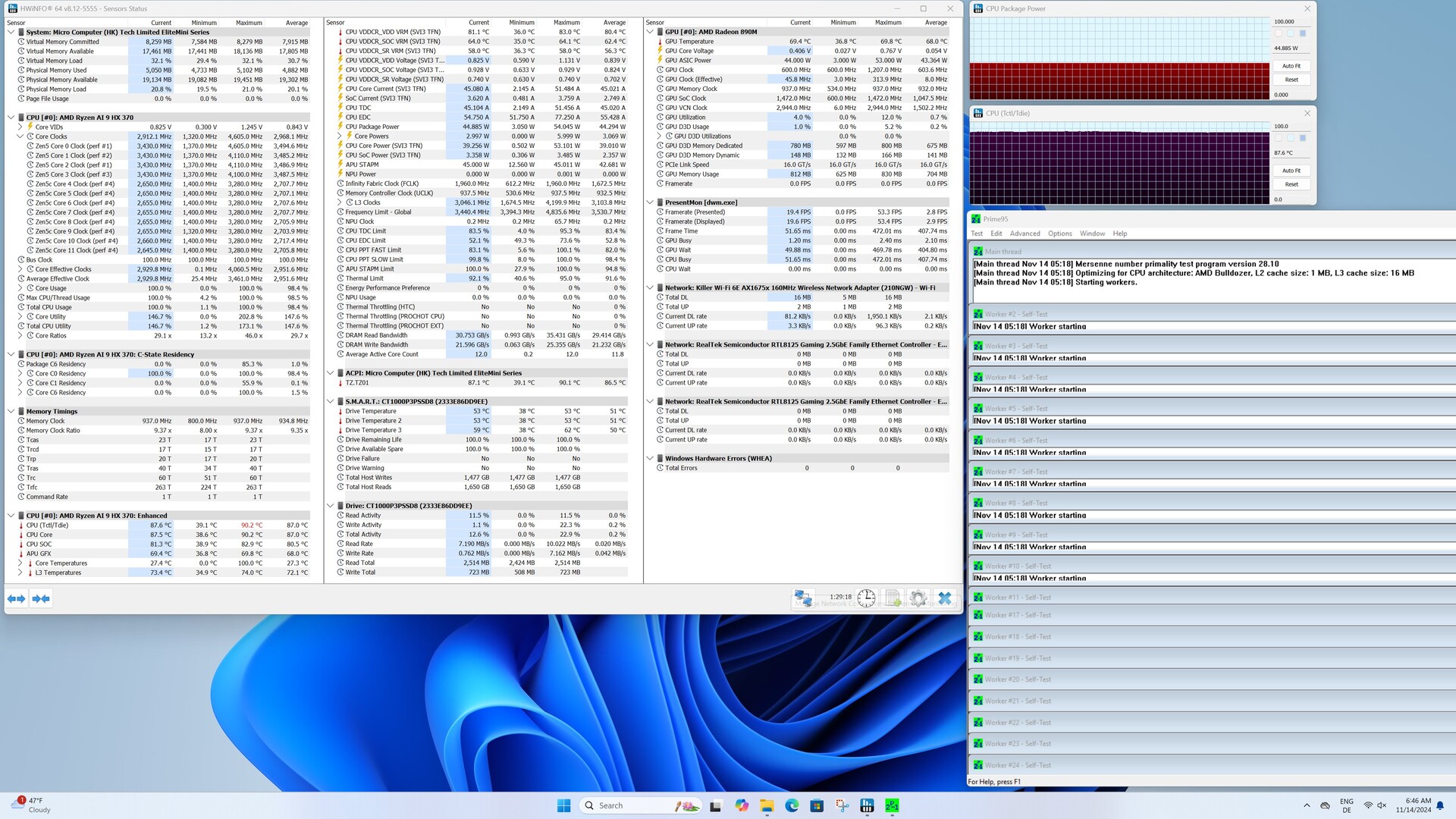Click Auto Fit in CPU Package Power graph
Screen dimensions: 1456x819
(x=1291, y=66)
